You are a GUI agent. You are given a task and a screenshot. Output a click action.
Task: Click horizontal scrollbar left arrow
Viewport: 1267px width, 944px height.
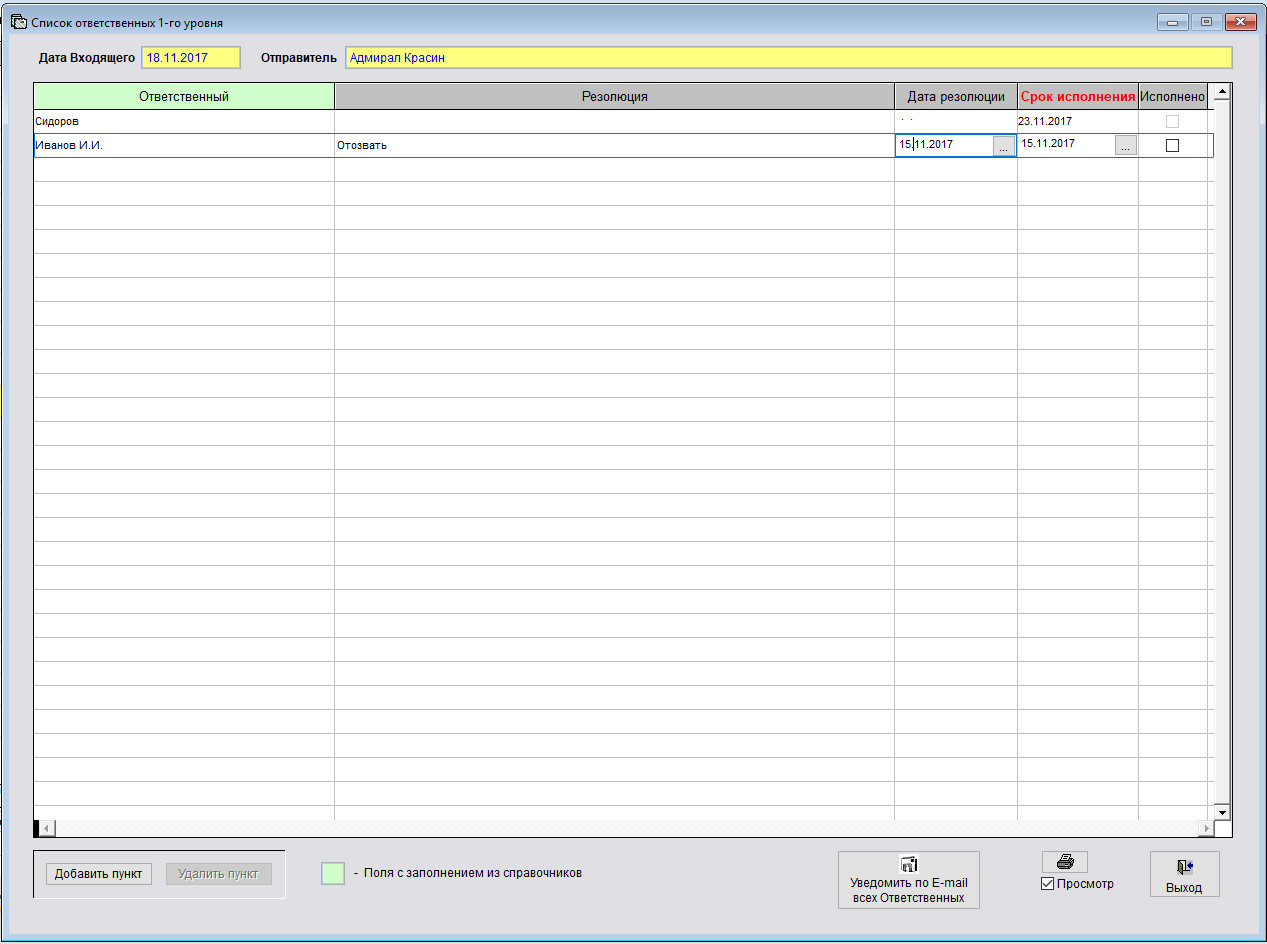pos(47,828)
